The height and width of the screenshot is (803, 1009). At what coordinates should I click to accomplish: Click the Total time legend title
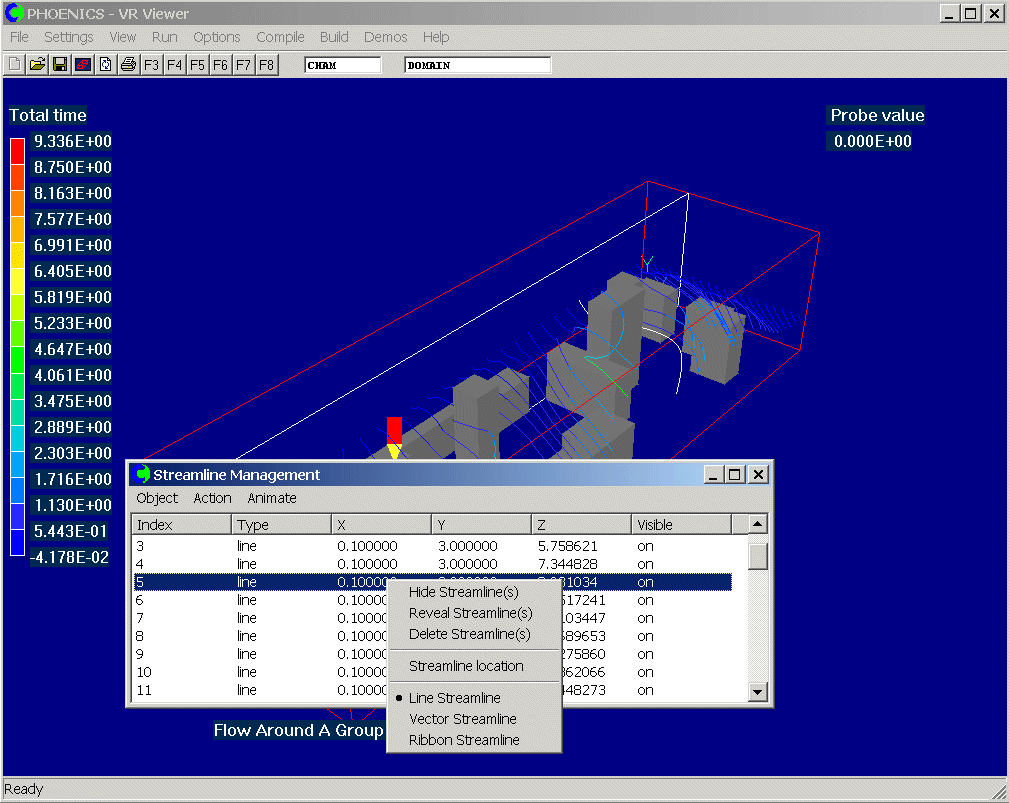(48, 115)
